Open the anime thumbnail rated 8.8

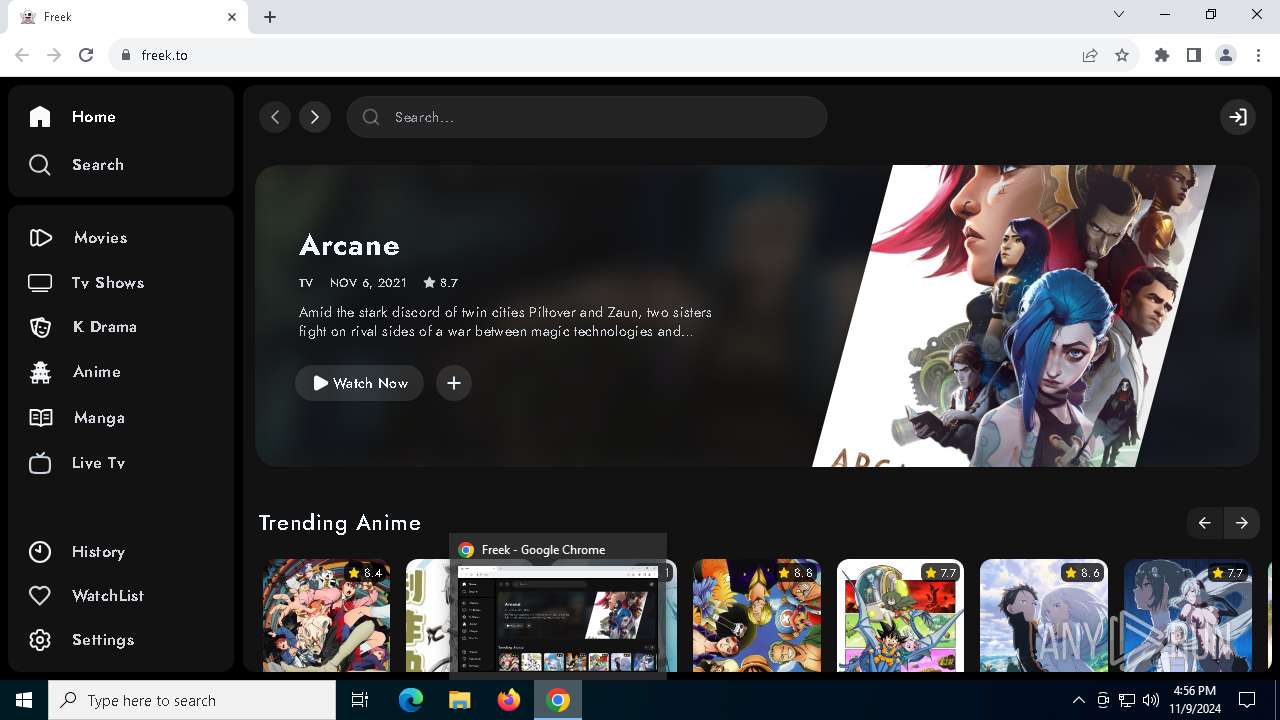coord(757,615)
